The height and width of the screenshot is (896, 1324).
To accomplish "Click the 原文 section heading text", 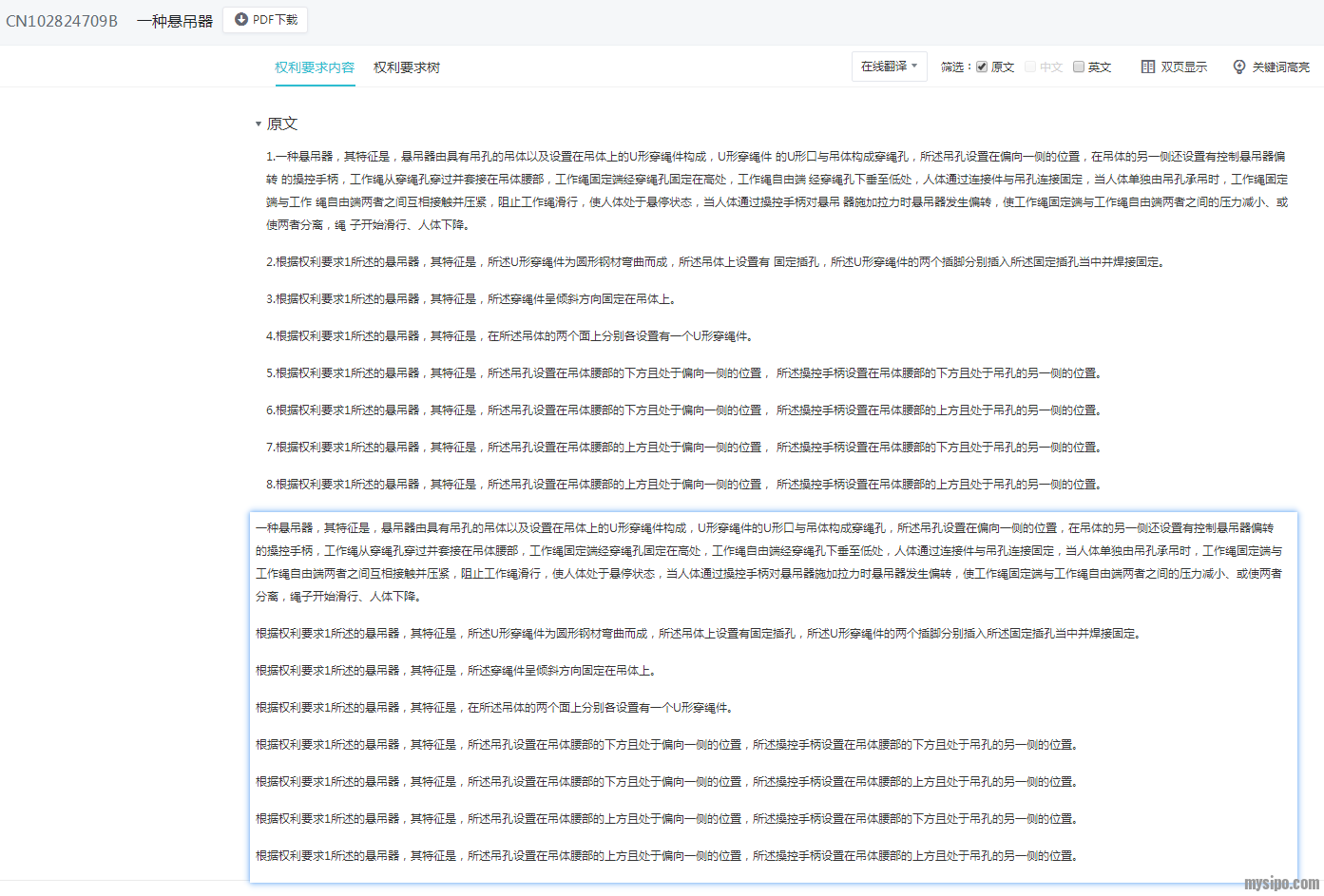I will point(282,124).
